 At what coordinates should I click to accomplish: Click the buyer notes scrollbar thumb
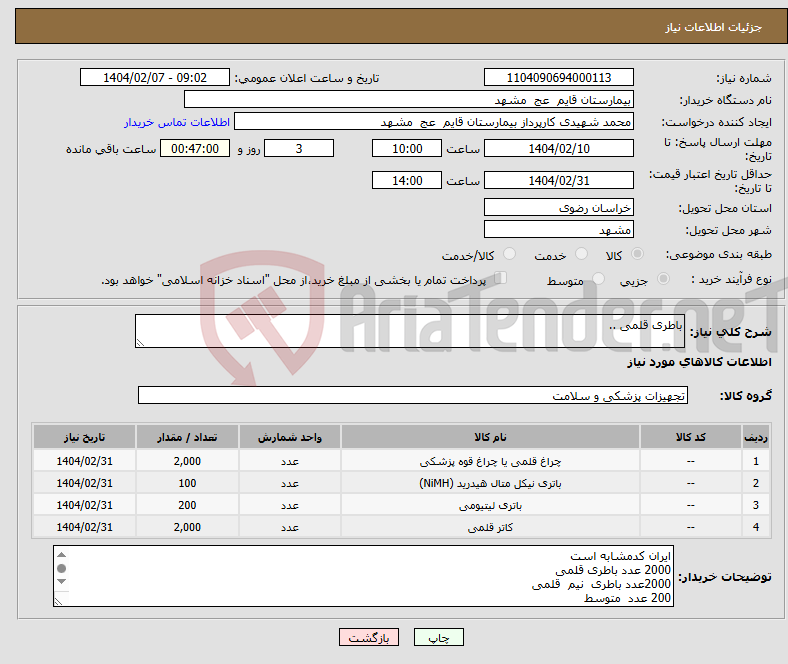point(61,568)
